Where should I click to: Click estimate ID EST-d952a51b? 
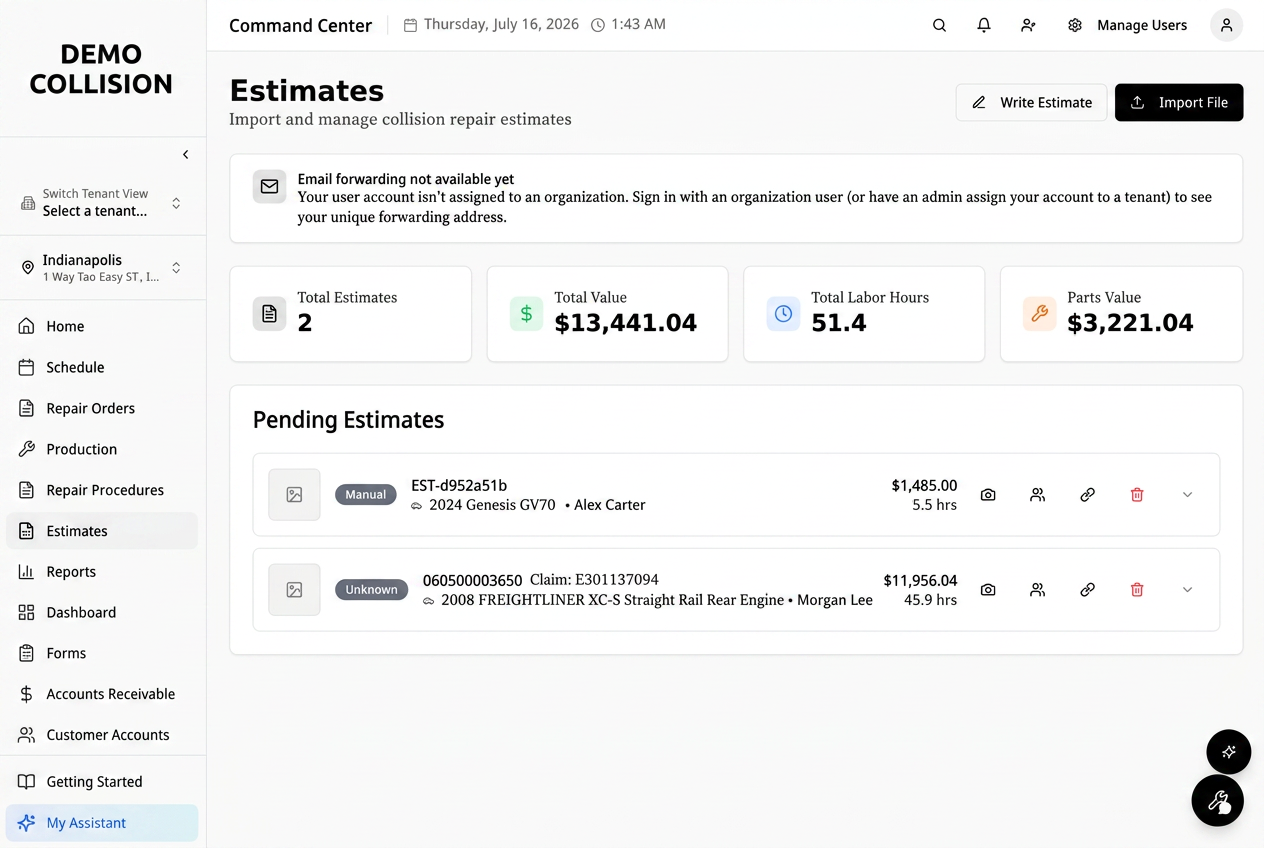click(459, 485)
